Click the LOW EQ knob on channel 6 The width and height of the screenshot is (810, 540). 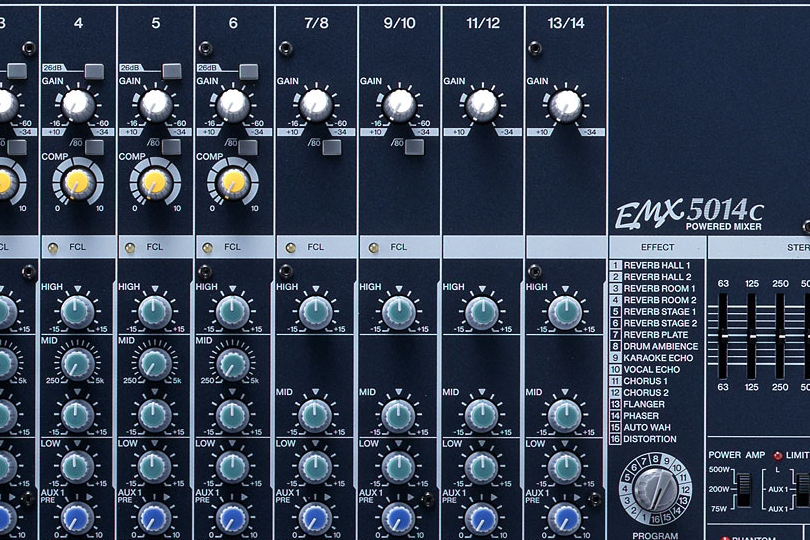click(x=232, y=467)
